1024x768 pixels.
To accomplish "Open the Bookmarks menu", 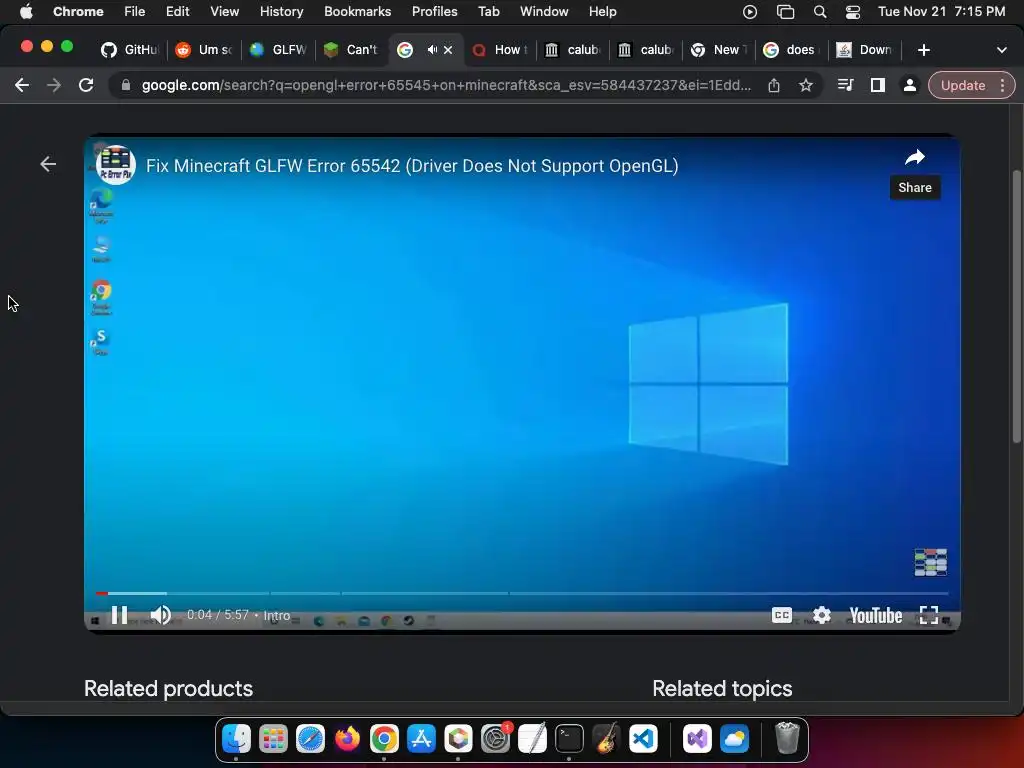I will pos(357,12).
